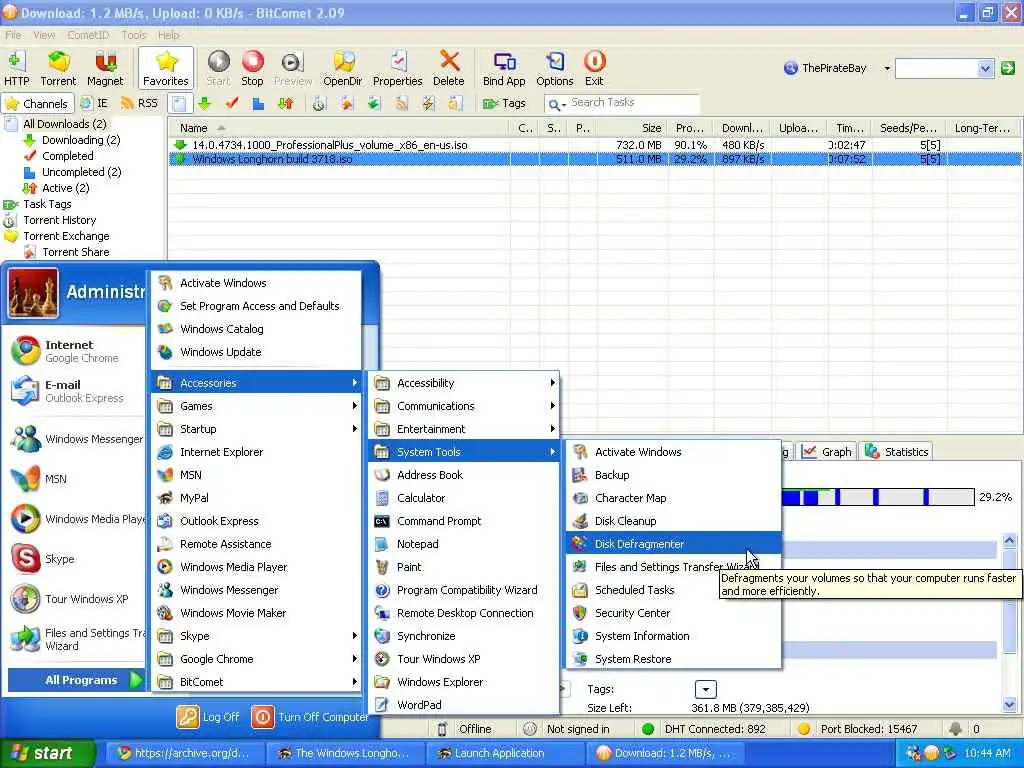Open the CometID menu
Image resolution: width=1024 pixels, height=768 pixels.
click(88, 35)
